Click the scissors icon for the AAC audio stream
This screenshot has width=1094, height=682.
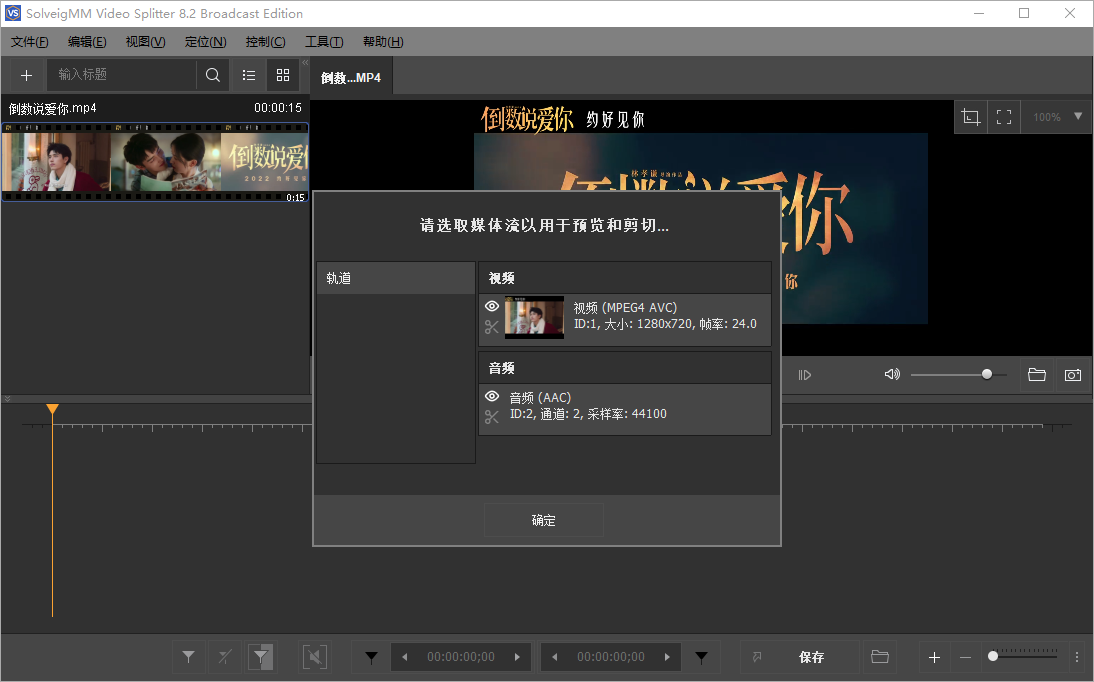[492, 416]
